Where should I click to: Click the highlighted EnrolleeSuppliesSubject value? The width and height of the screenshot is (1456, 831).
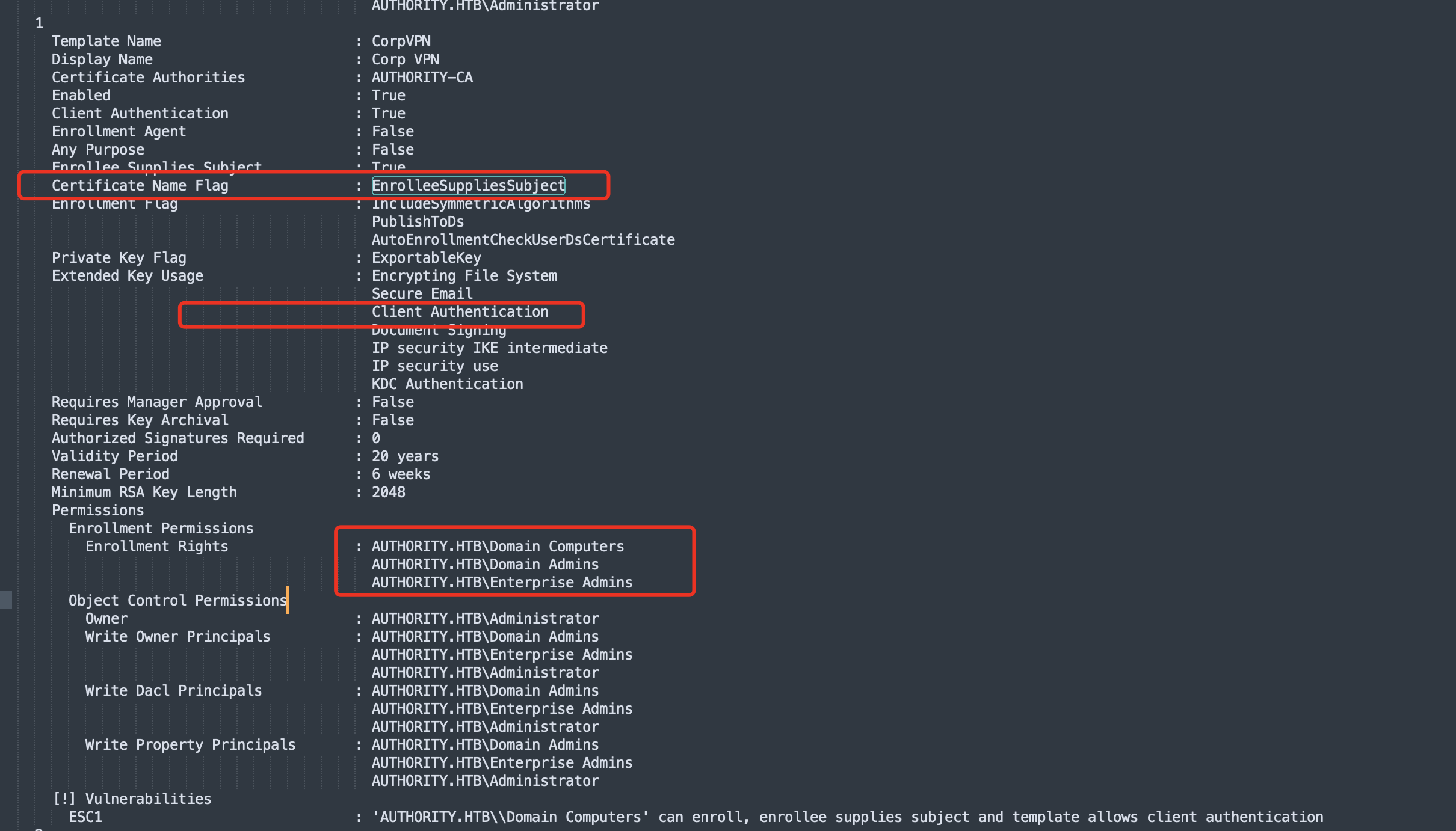[468, 186]
